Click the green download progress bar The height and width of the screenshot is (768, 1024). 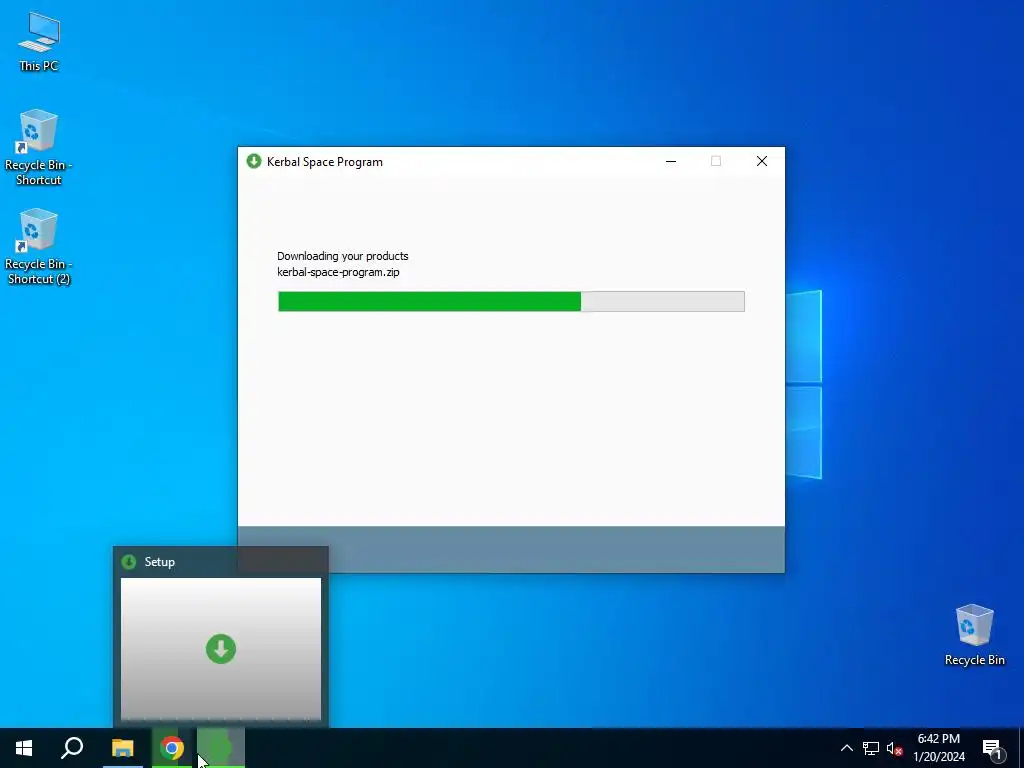coord(511,301)
